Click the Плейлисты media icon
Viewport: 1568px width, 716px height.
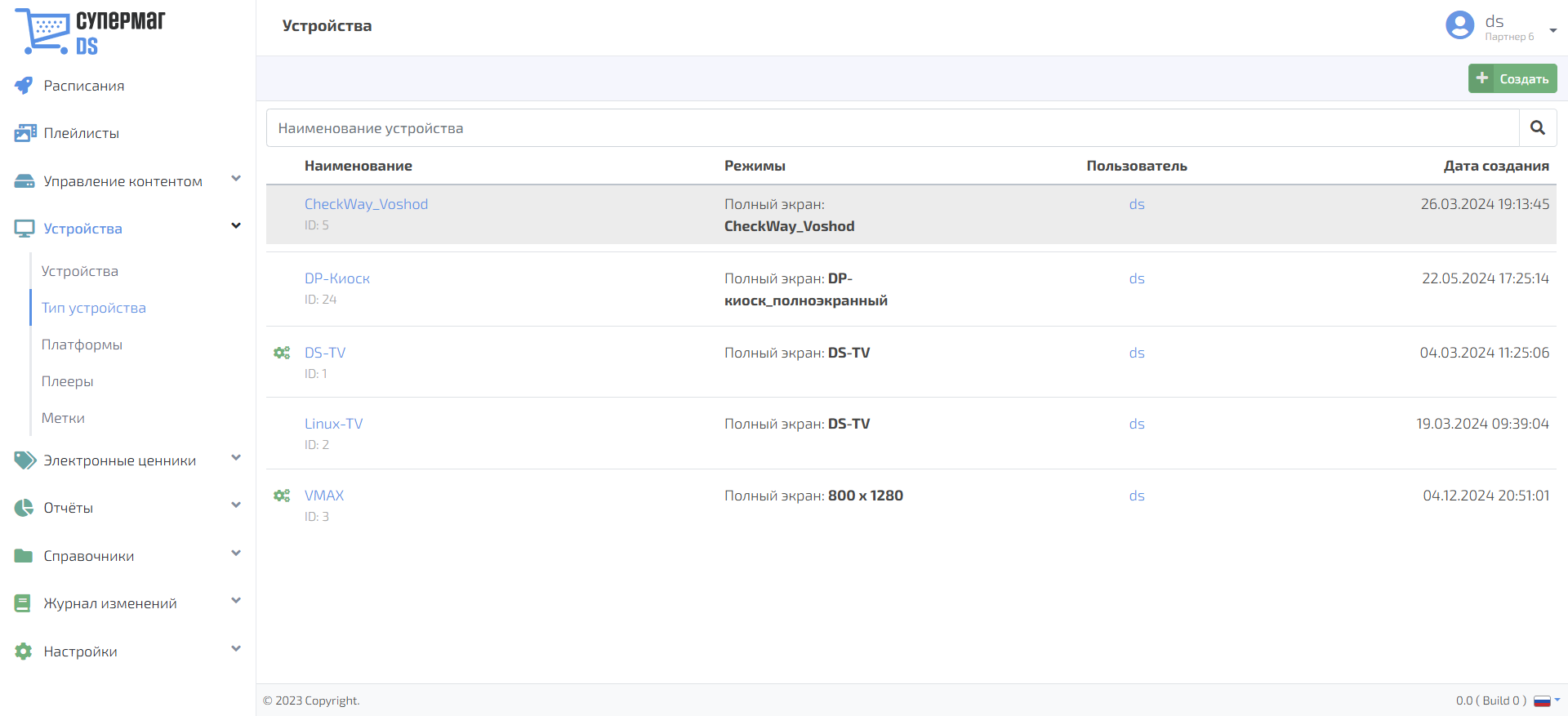click(x=24, y=133)
